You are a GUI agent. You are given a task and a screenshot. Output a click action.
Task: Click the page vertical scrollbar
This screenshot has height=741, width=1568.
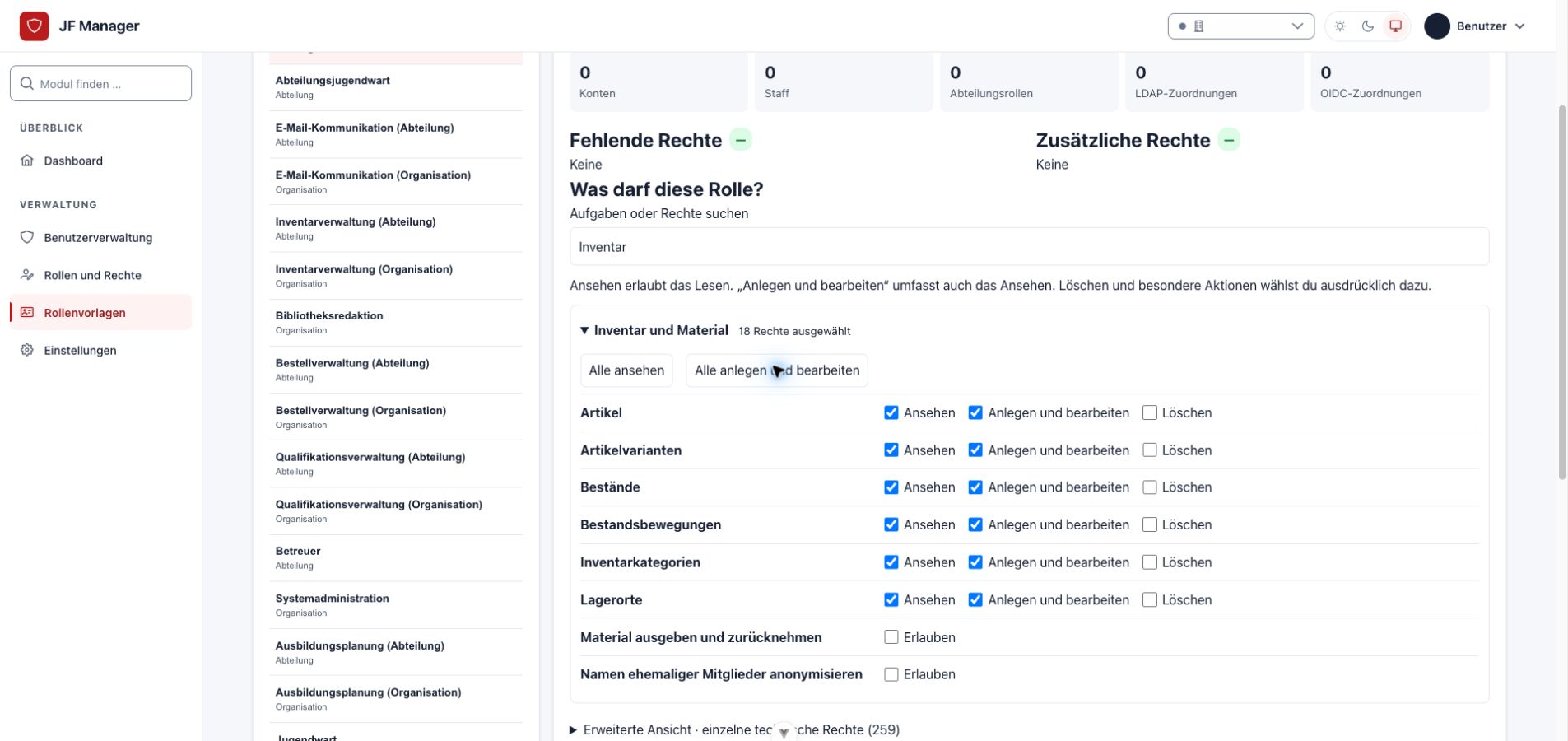coord(1561,292)
